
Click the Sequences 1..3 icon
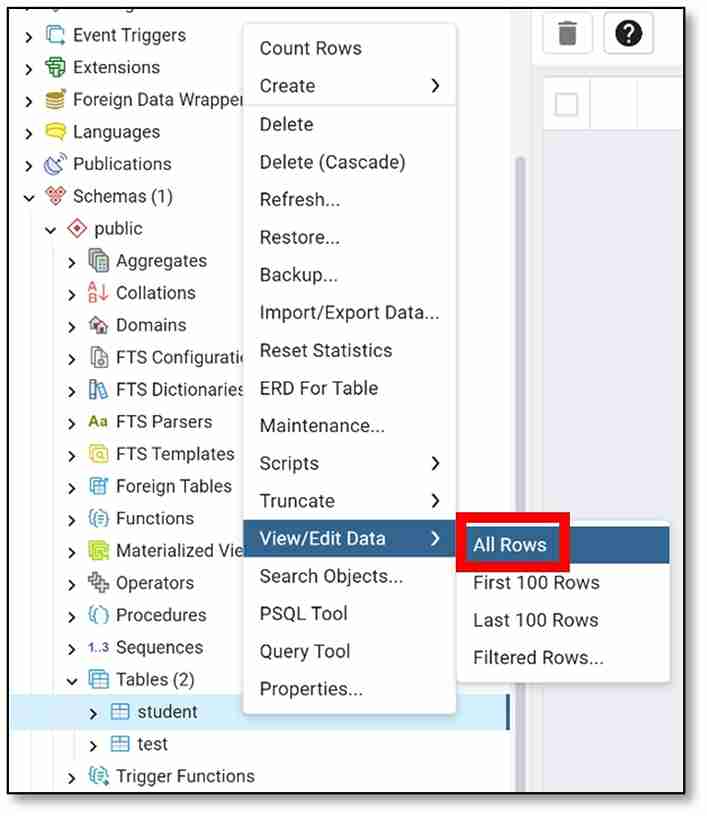(98, 647)
